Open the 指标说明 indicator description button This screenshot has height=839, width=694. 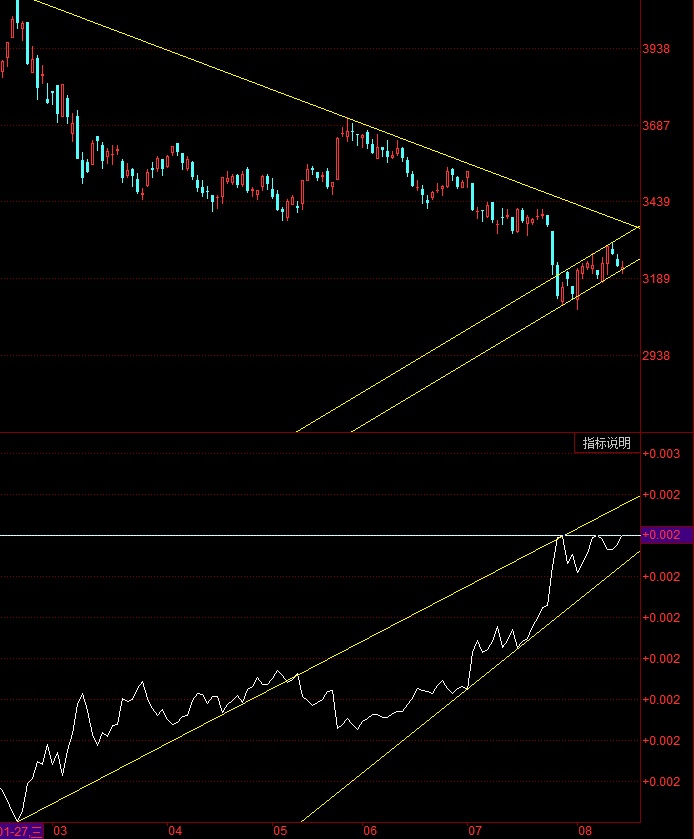[607, 443]
